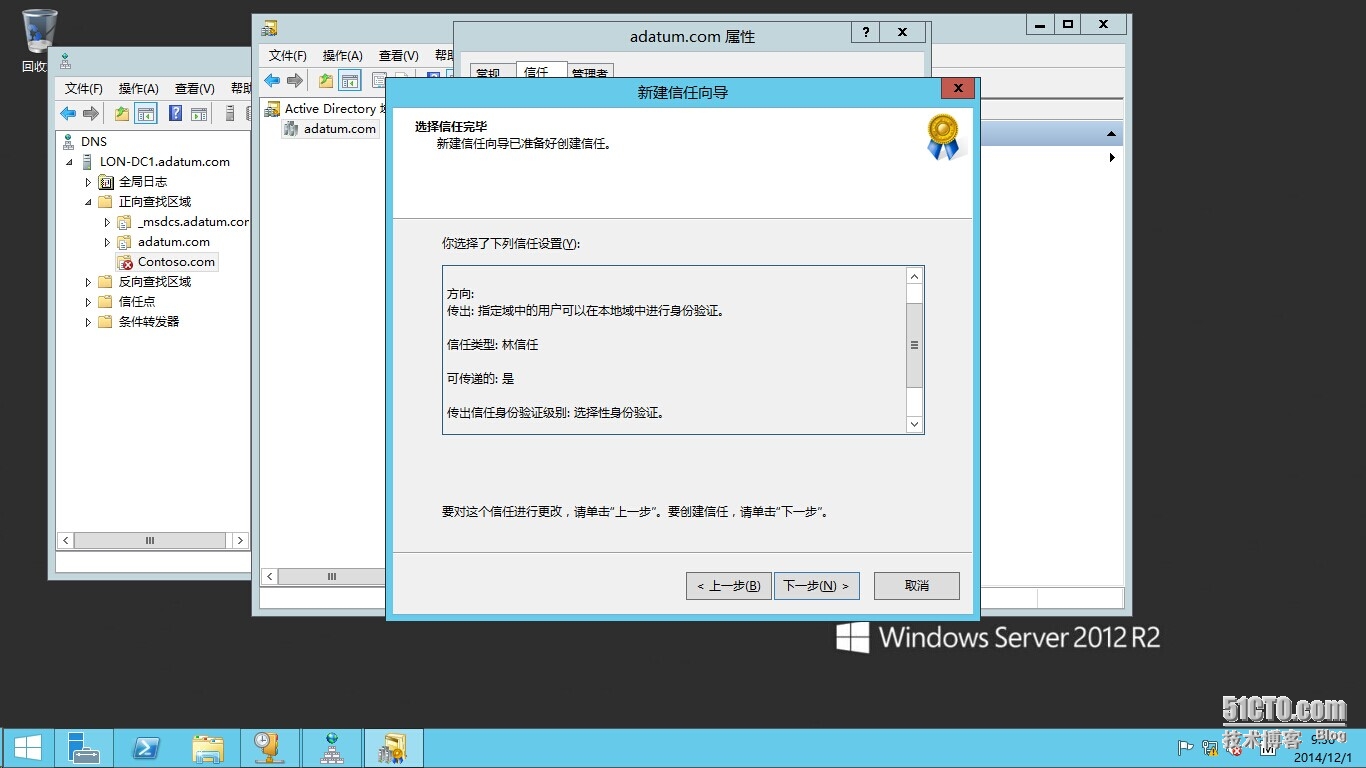This screenshot has height=768, width=1366.
Task: Click help ? button on adatum.com 属性
Action: [x=866, y=32]
